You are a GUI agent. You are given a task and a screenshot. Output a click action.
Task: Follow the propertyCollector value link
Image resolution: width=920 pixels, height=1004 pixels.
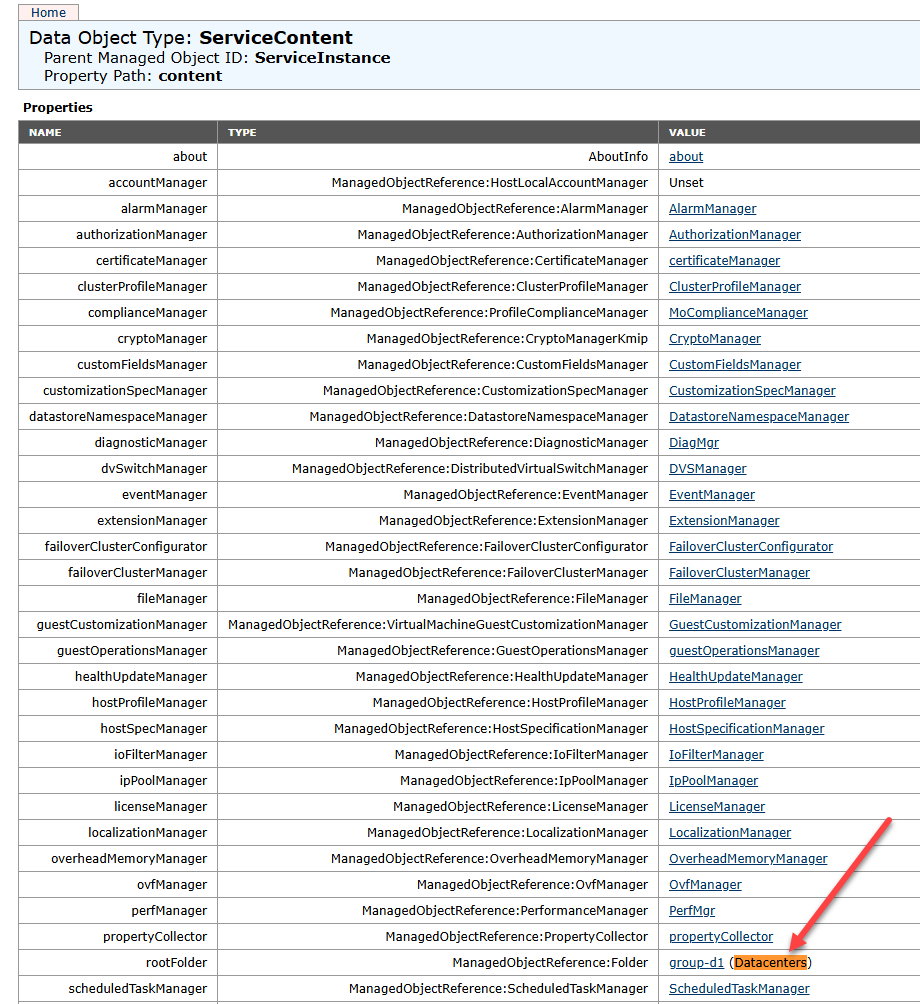point(721,937)
